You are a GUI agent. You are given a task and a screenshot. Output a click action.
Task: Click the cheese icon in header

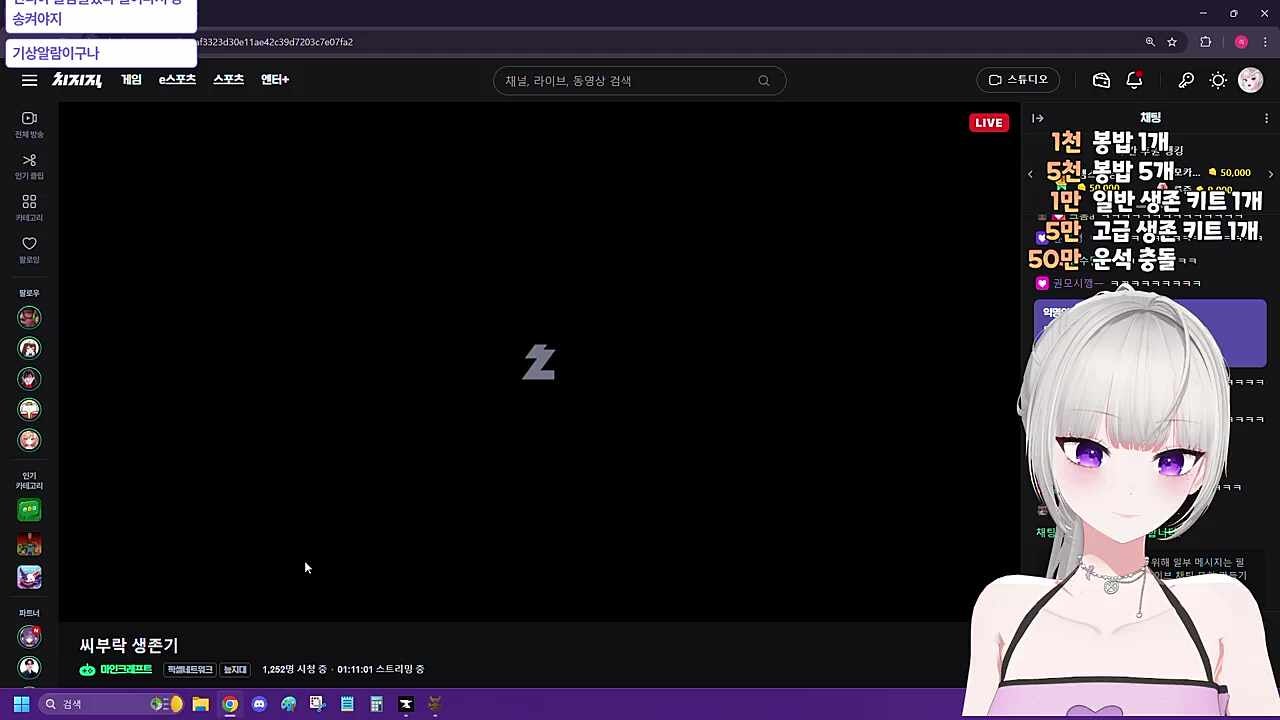click(x=1101, y=80)
